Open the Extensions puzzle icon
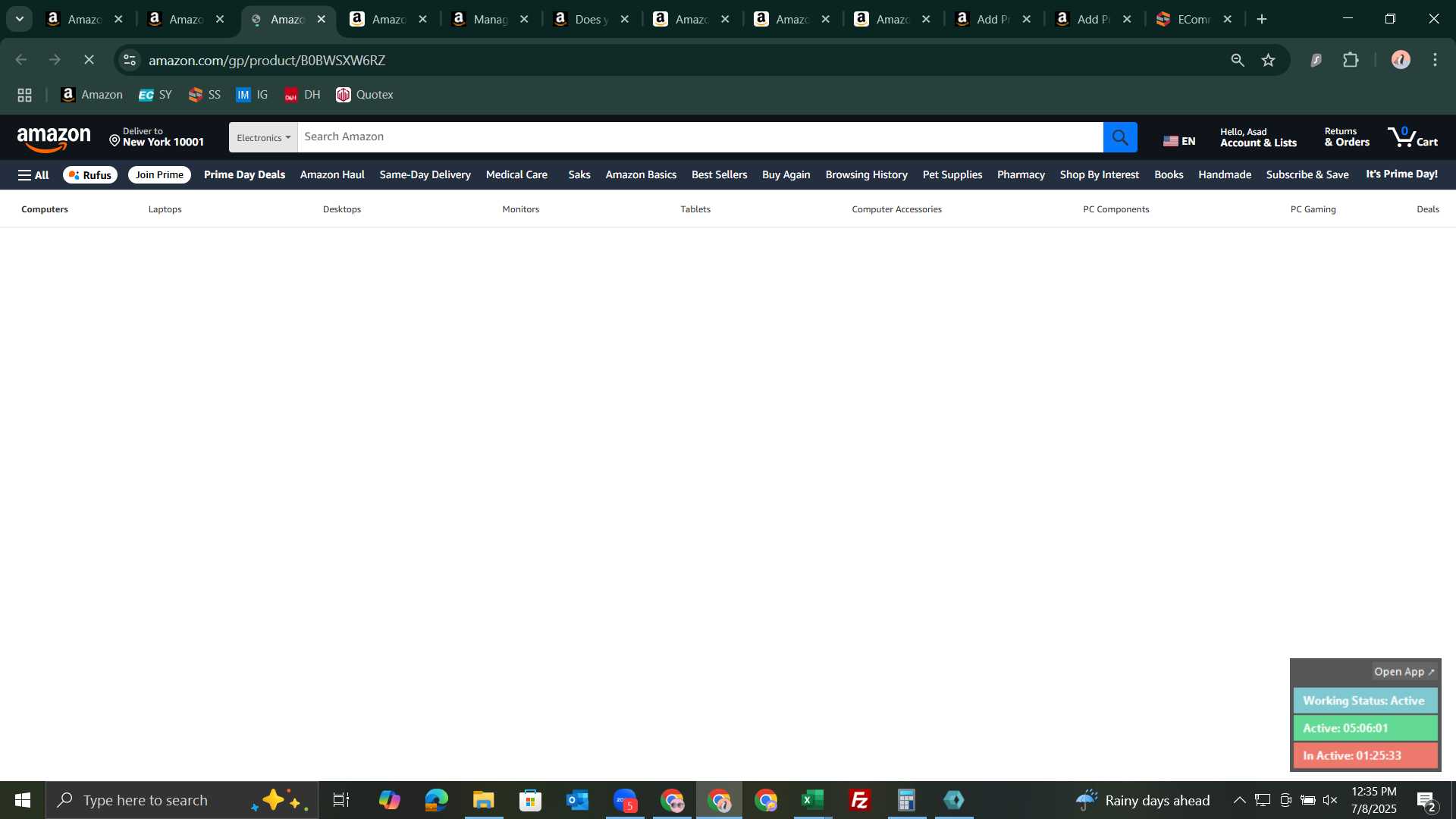1456x819 pixels. pyautogui.click(x=1351, y=60)
